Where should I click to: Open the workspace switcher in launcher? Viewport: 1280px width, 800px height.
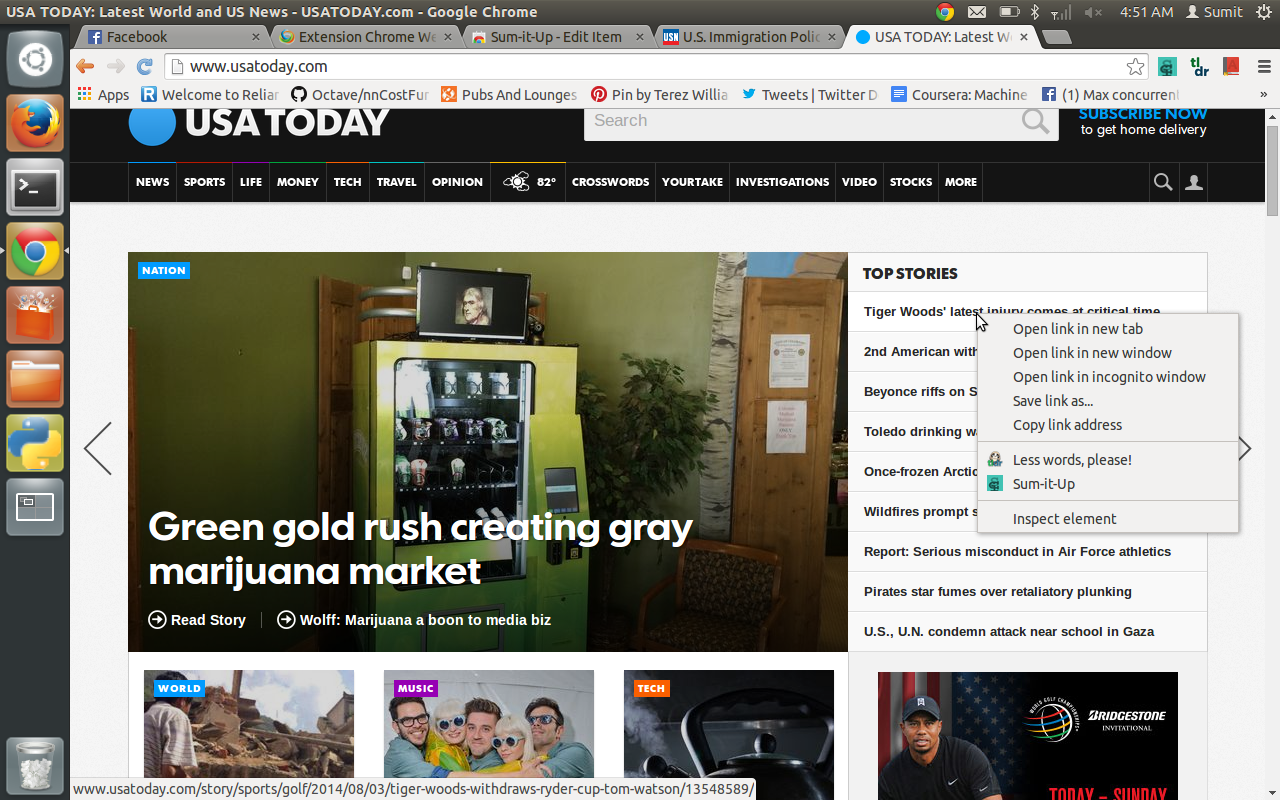click(x=35, y=507)
